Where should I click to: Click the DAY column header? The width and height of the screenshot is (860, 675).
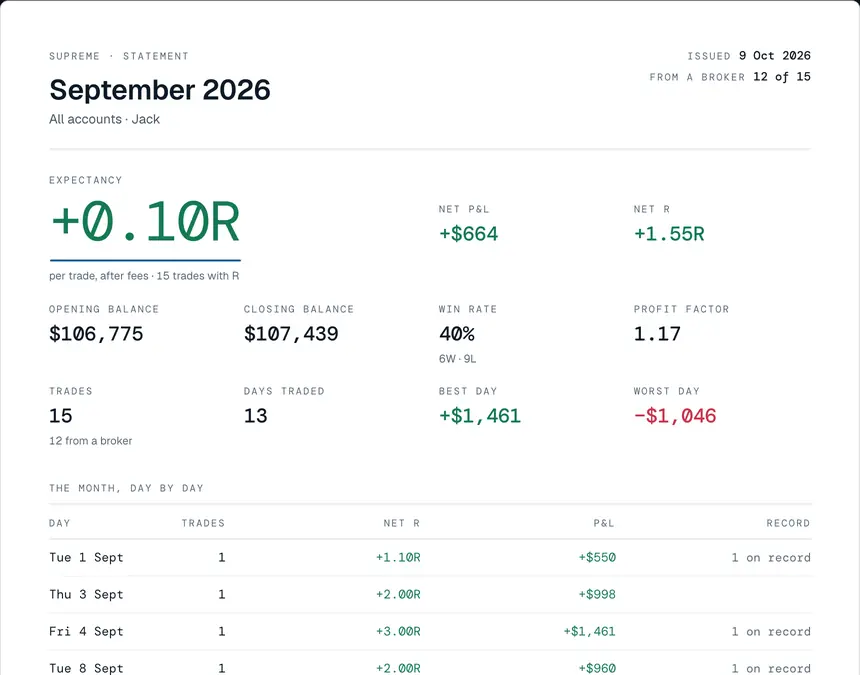coord(60,523)
